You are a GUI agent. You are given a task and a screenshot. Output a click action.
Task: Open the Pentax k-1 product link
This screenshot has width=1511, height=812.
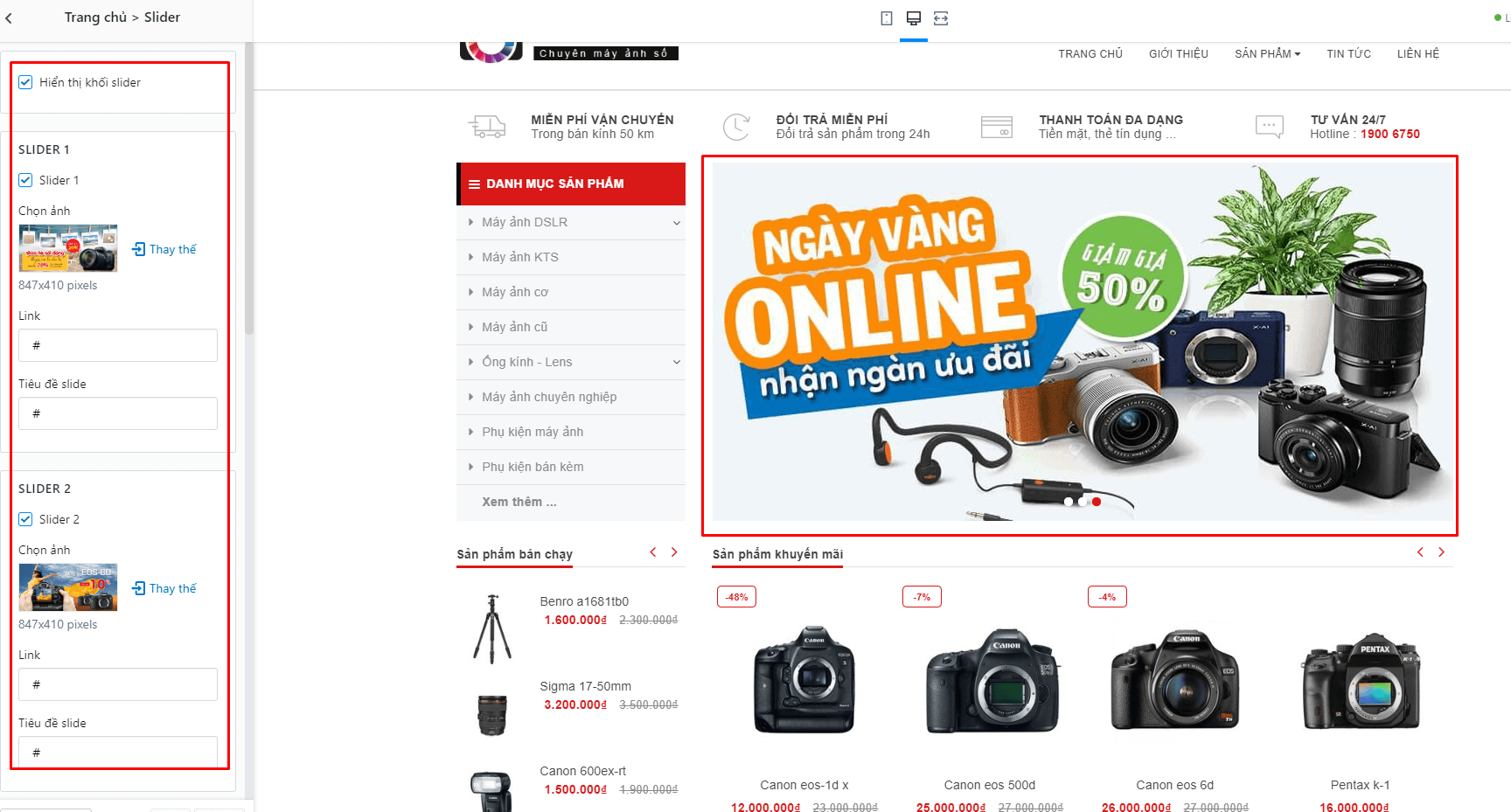[x=1361, y=785]
